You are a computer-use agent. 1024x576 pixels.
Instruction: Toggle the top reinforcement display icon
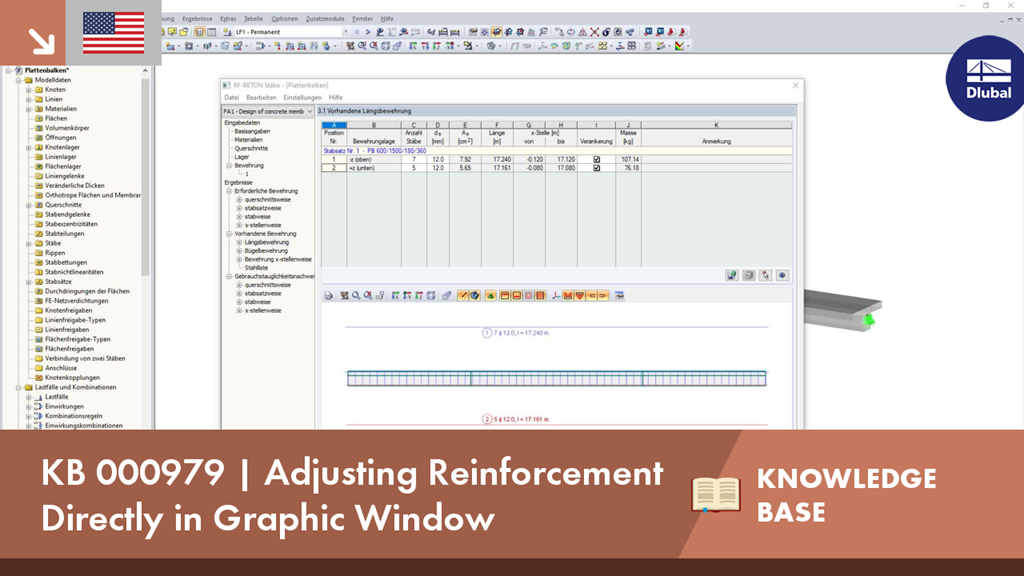[x=505, y=296]
